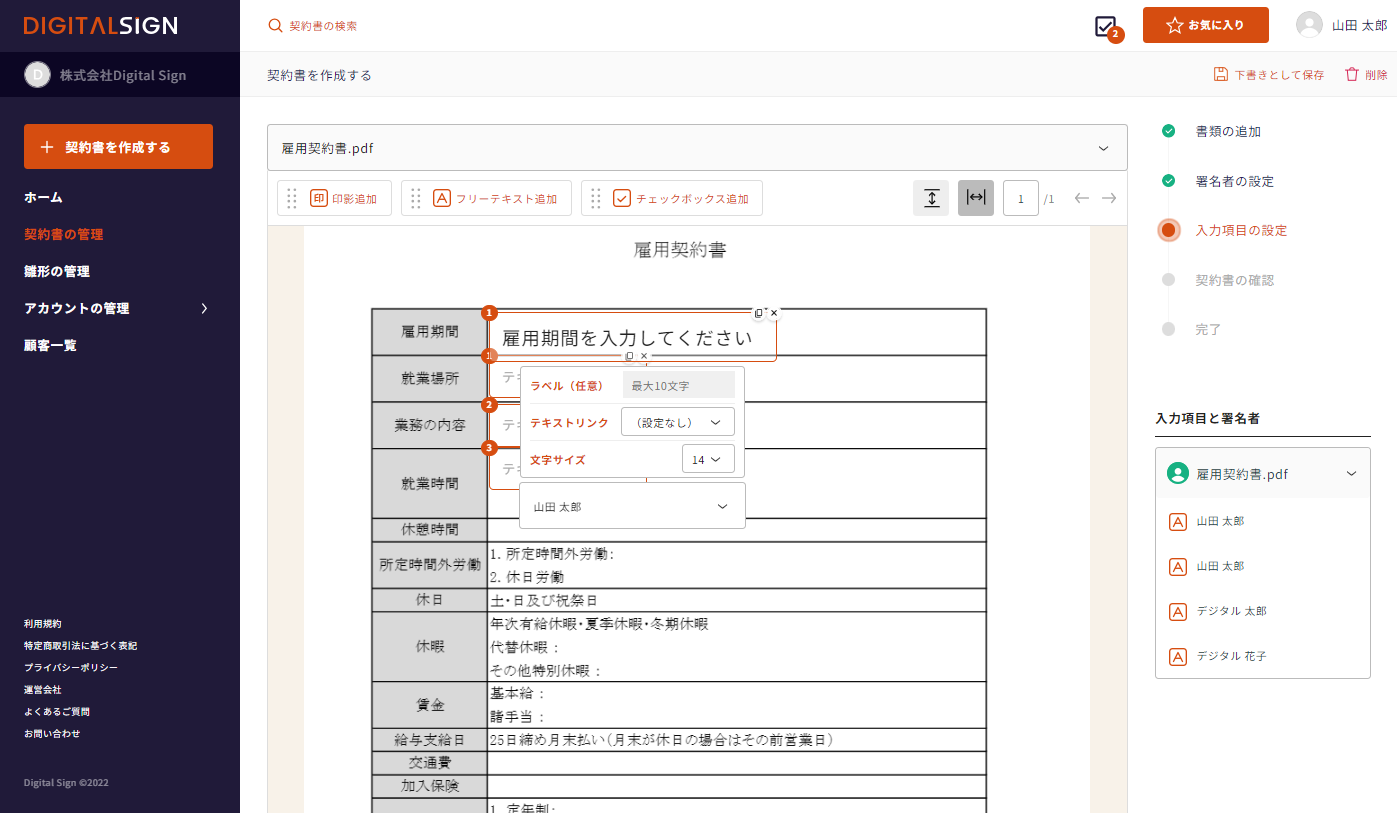The image size is (1400, 816).
Task: Click the task checklist icon with badge
Action: coord(1106,27)
